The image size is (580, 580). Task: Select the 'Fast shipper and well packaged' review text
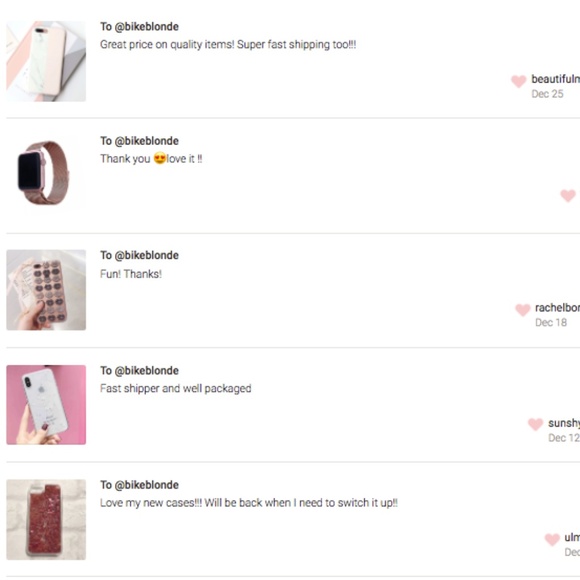click(176, 388)
